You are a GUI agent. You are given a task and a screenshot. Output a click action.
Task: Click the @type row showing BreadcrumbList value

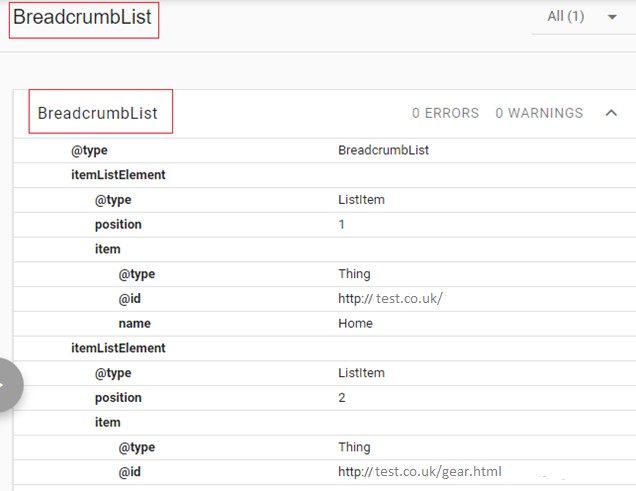pos(88,150)
